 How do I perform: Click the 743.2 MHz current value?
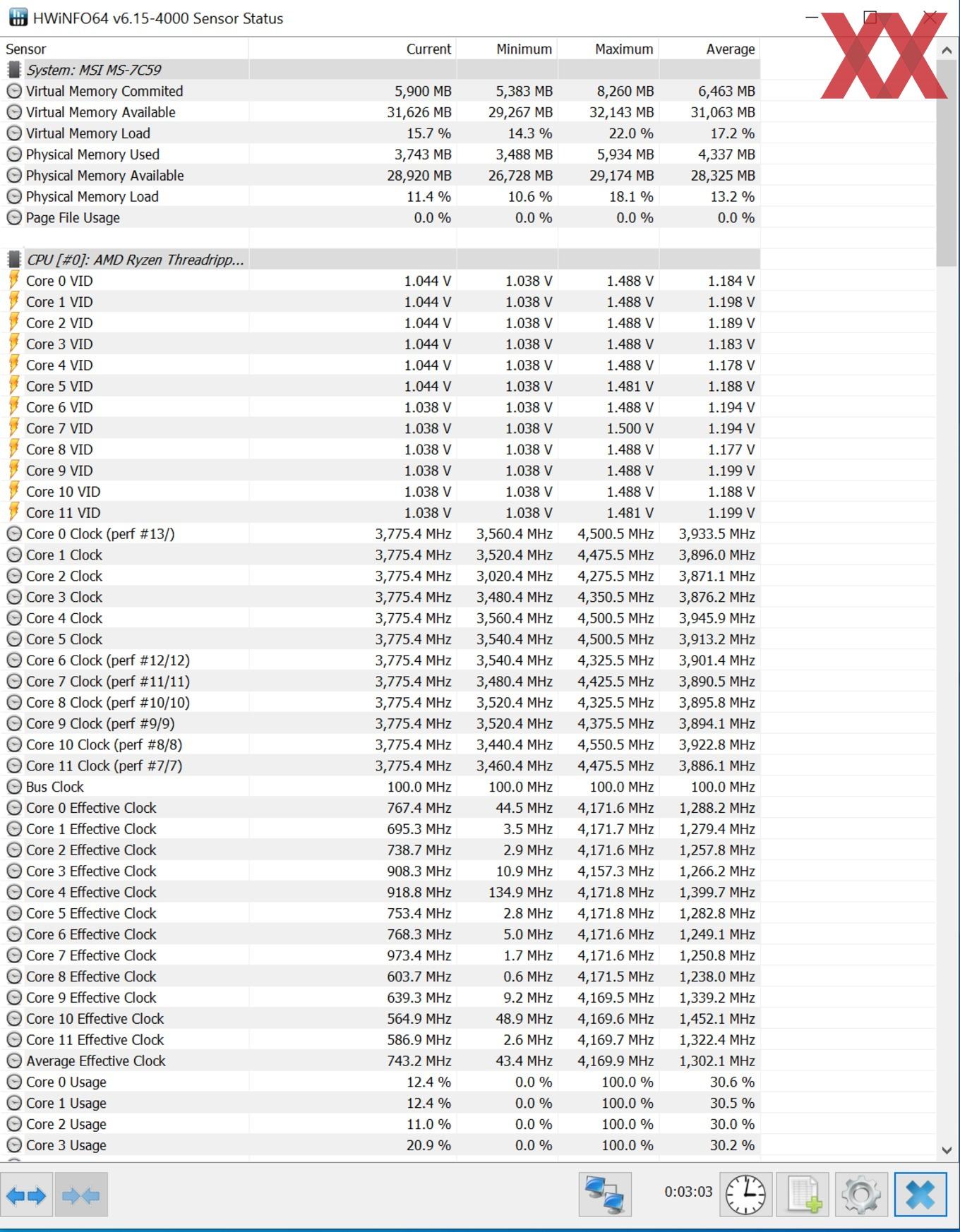(x=419, y=1061)
